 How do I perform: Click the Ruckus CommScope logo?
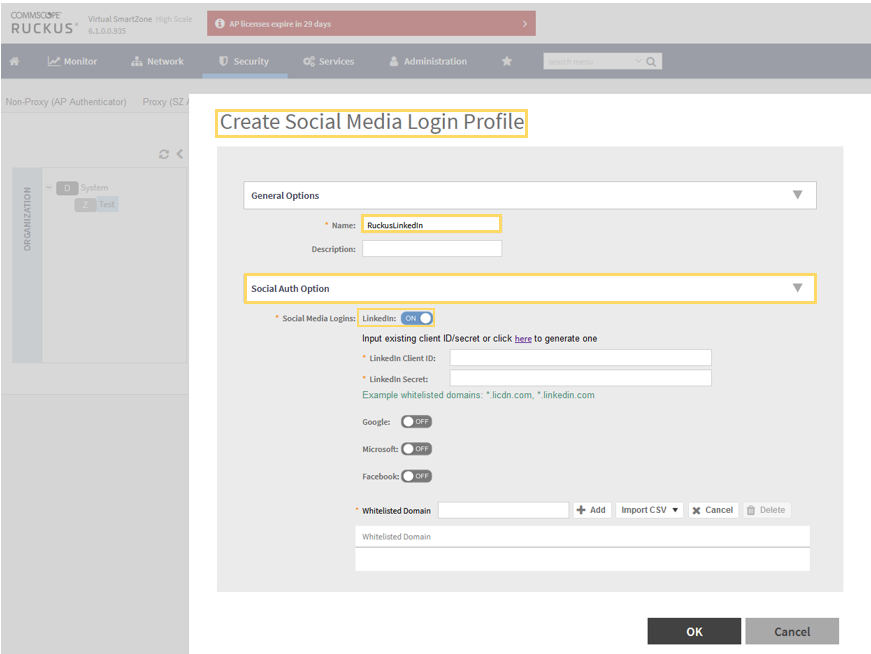43,23
